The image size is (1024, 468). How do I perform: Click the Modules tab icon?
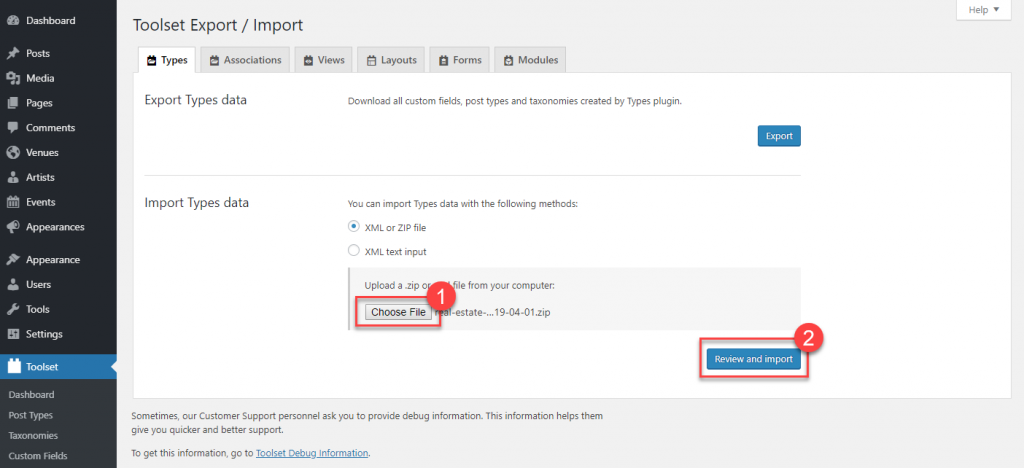click(x=508, y=60)
